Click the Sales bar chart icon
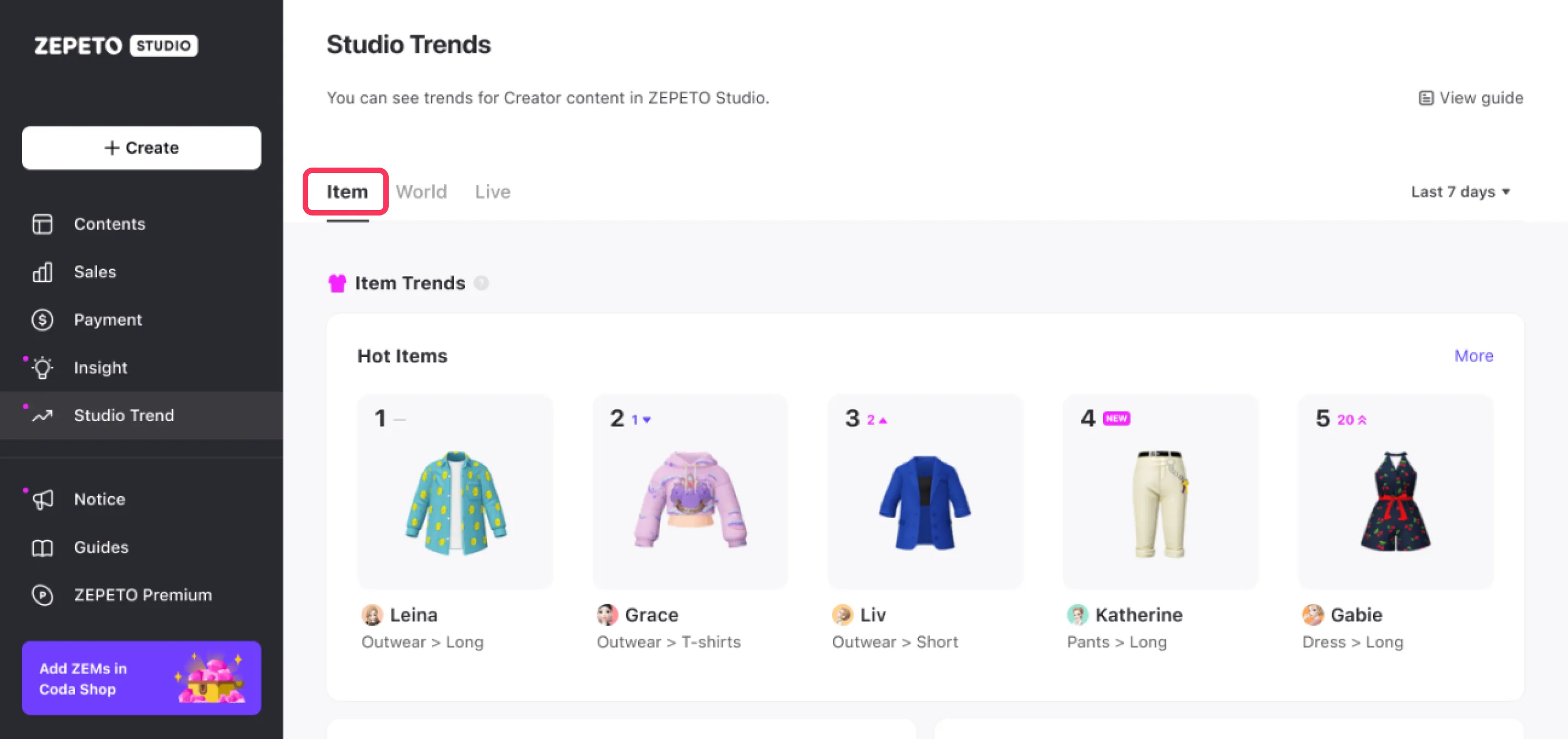Screen dimensions: 1568x739 point(42,272)
